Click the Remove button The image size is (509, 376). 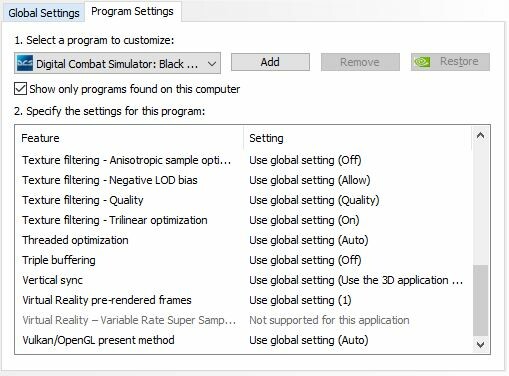(360, 62)
